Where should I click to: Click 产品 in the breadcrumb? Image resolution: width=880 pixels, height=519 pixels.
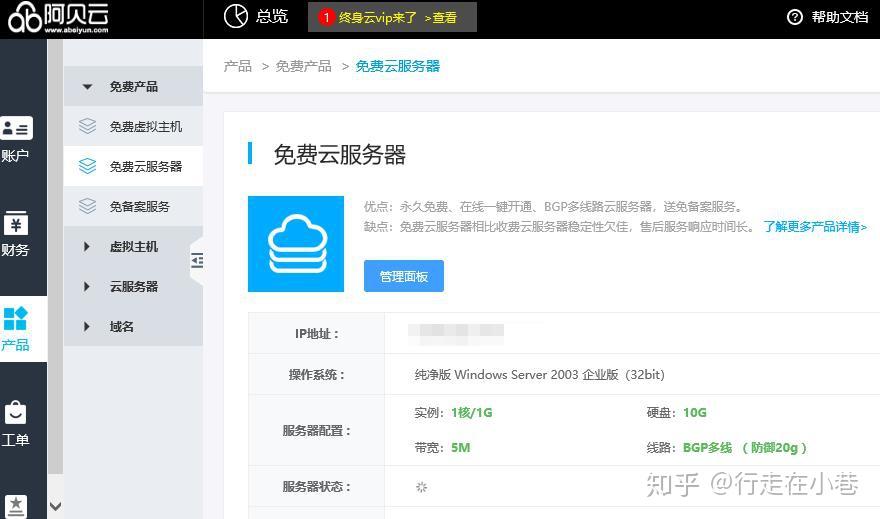237,66
